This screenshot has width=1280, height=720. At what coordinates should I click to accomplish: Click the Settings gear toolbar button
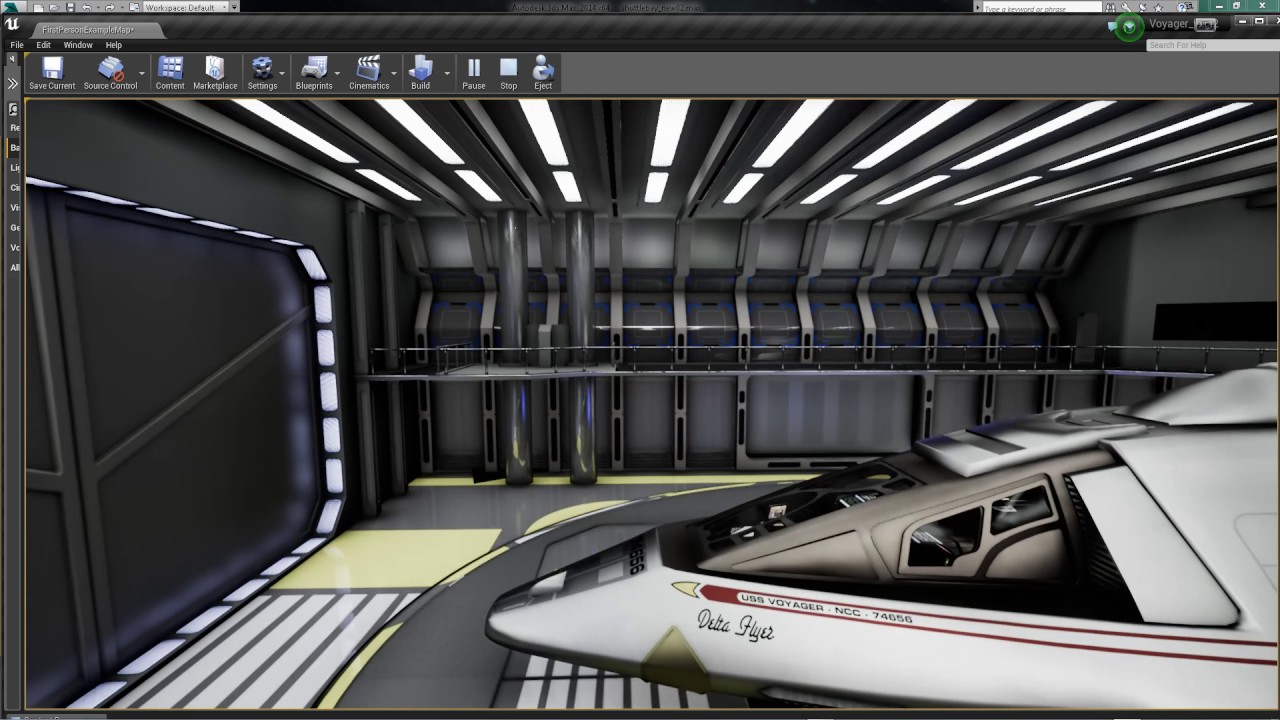click(262, 73)
